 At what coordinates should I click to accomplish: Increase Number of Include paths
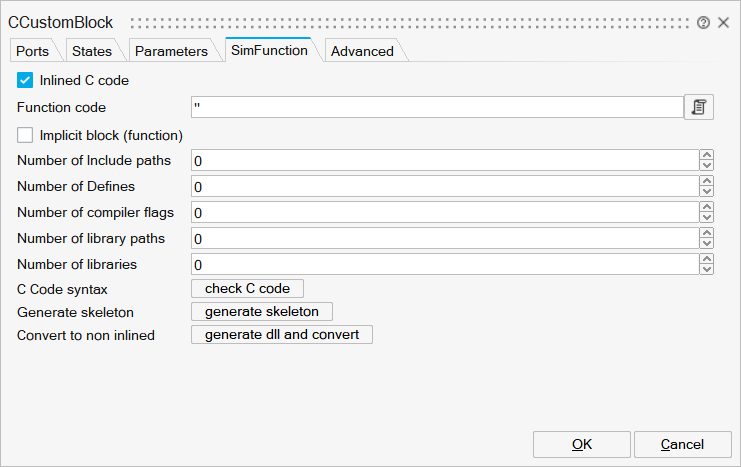[x=707, y=155]
